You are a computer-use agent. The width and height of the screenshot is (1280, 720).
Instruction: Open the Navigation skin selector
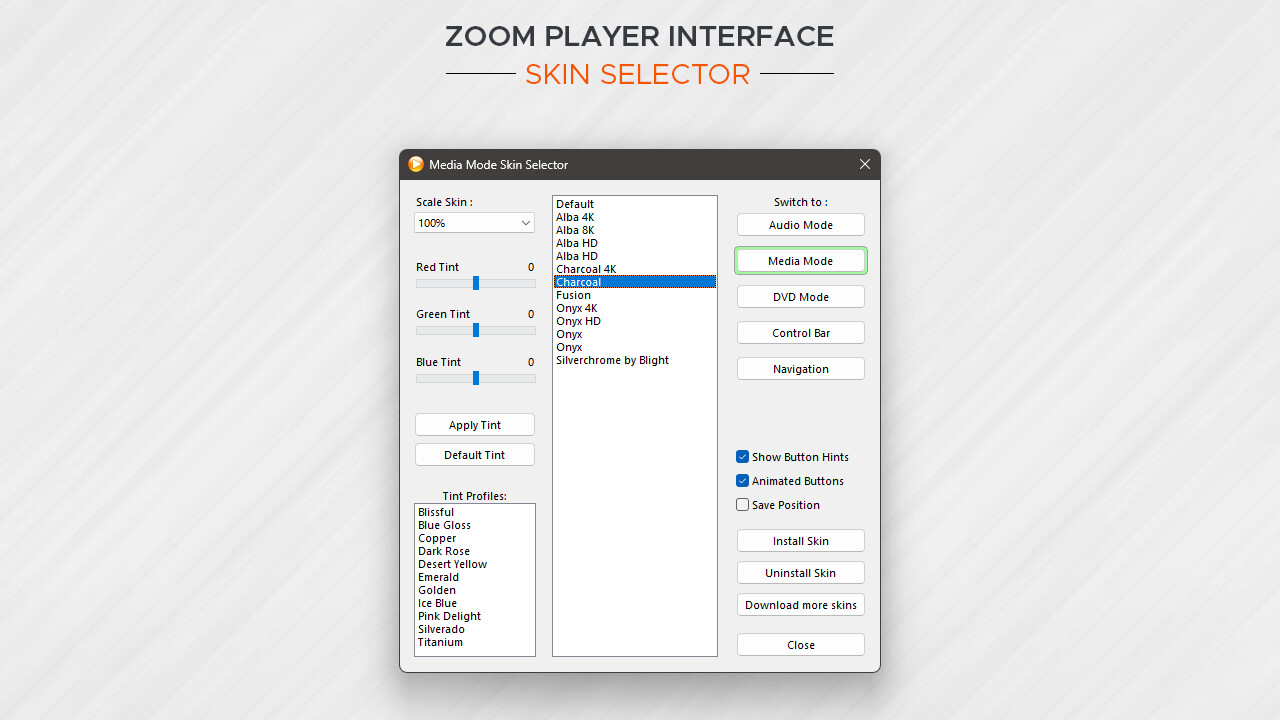800,368
